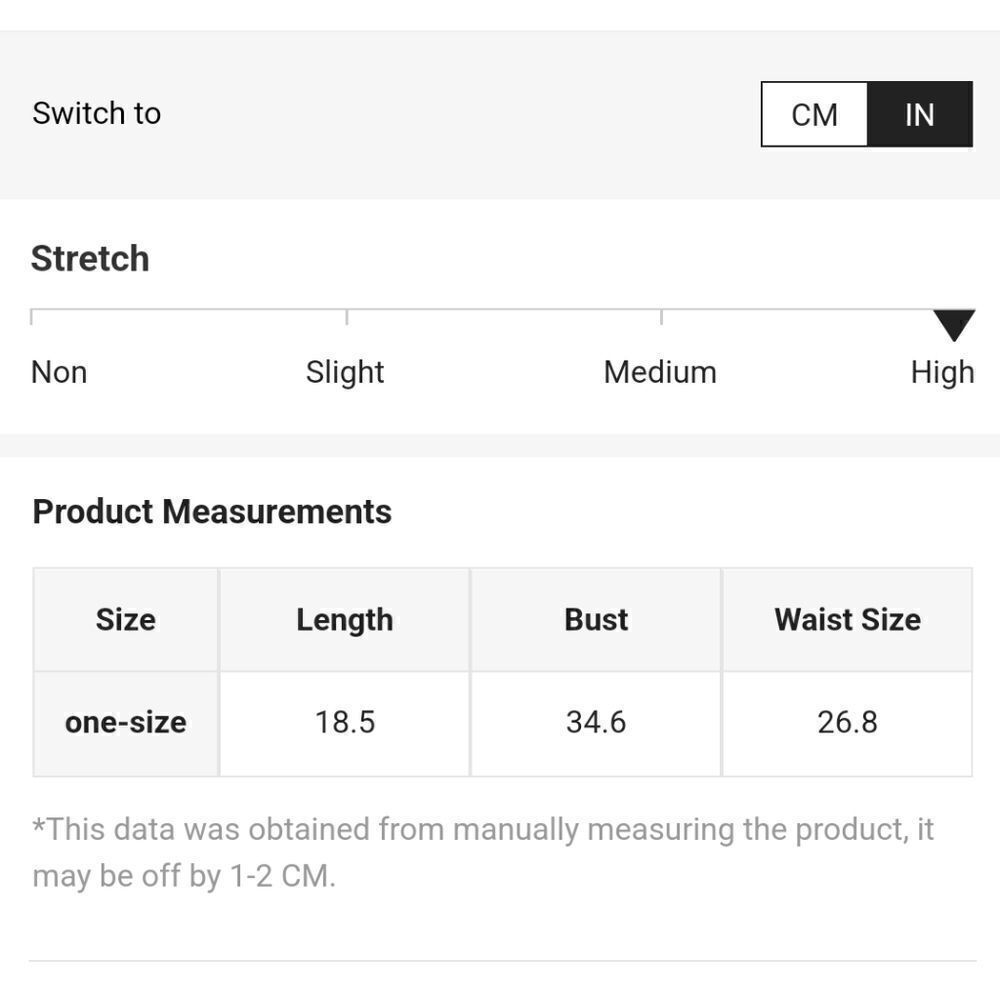Click the Waist Size column header

848,619
